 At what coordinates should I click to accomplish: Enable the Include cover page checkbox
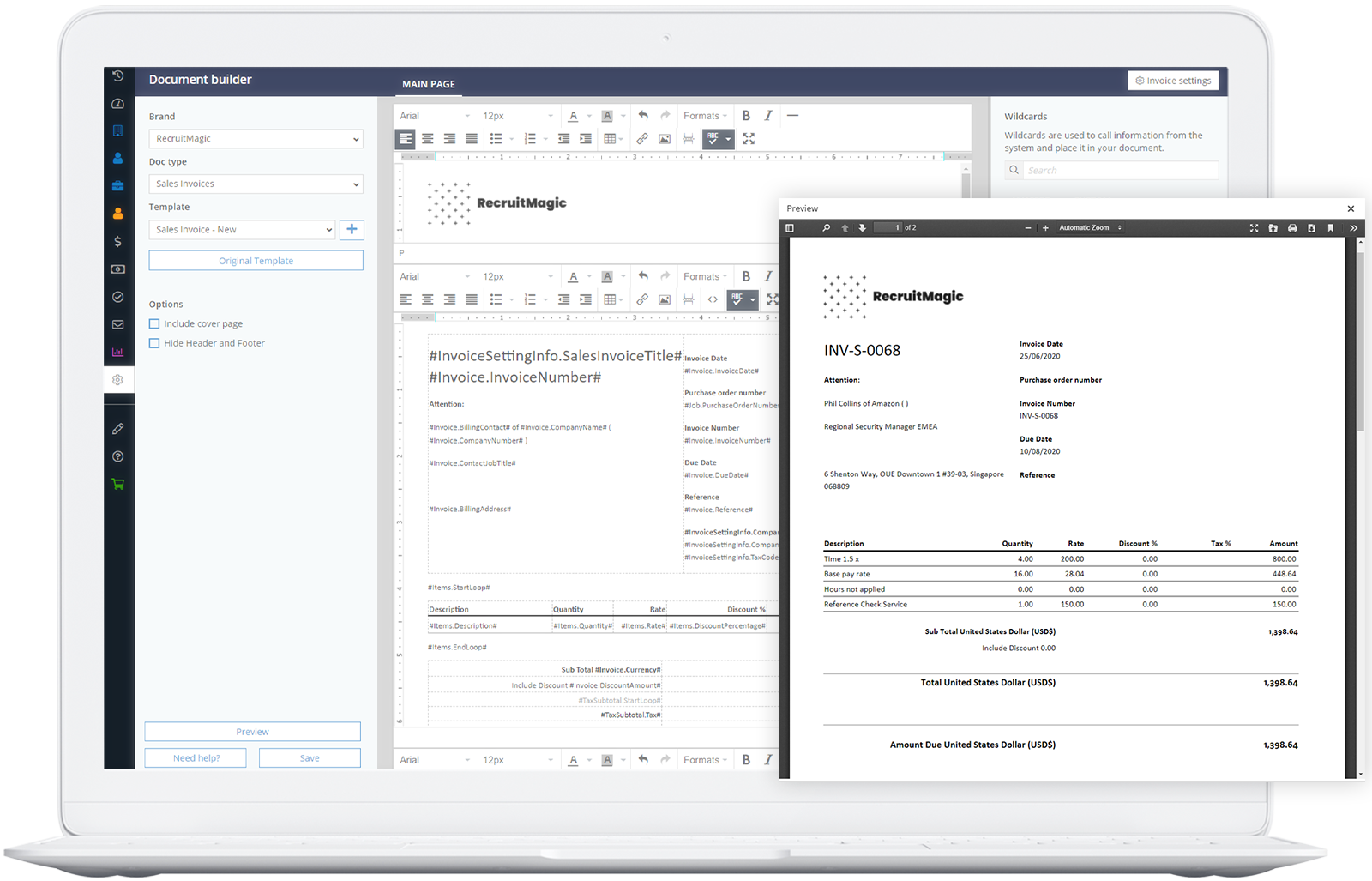[154, 323]
